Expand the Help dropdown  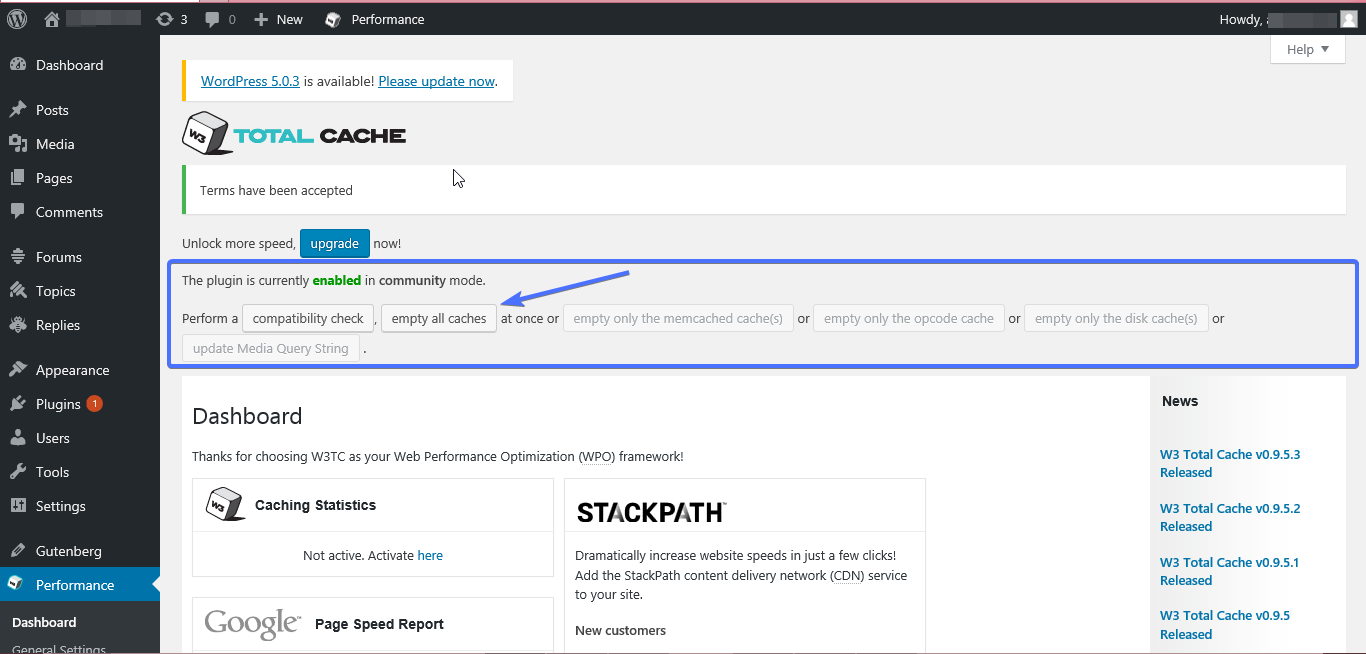click(1307, 50)
